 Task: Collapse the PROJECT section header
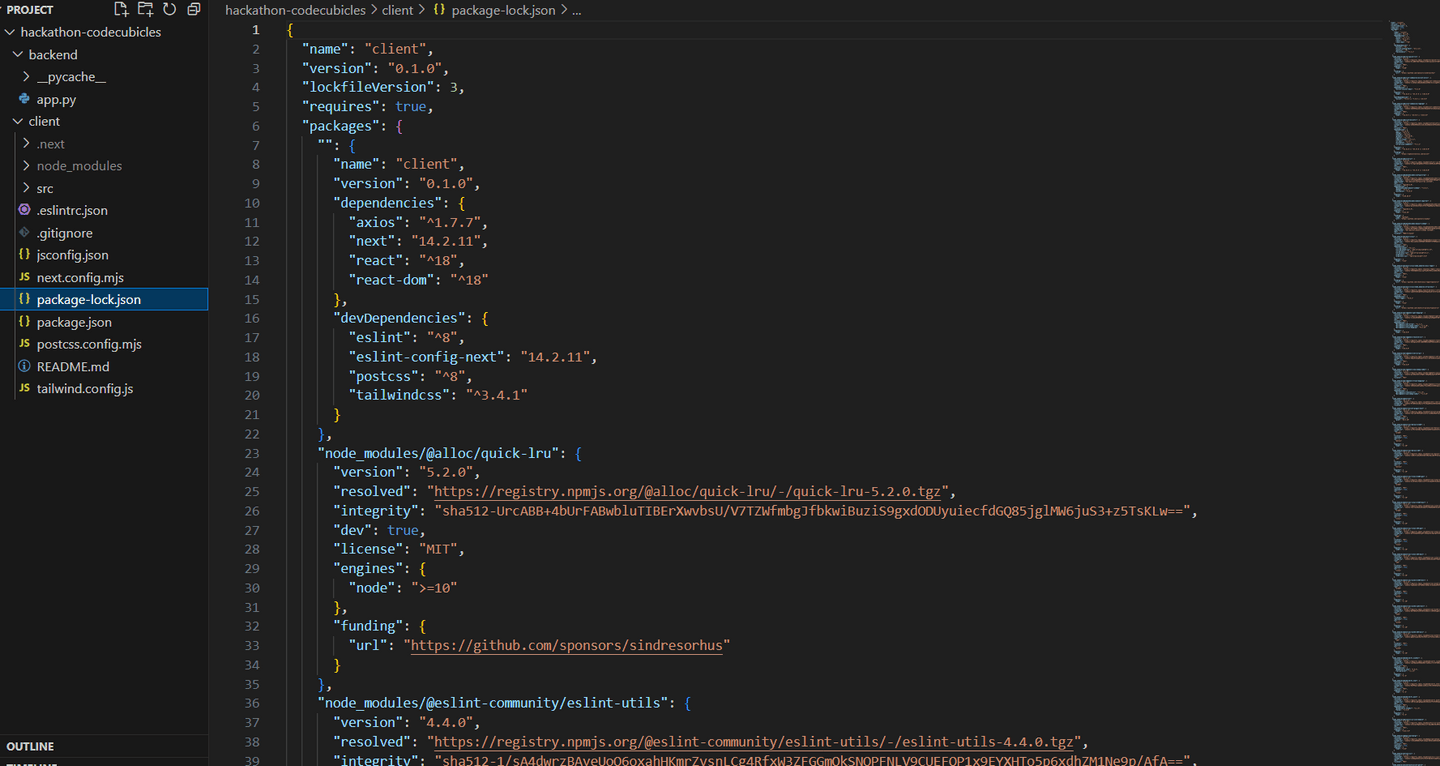pyautogui.click(x=29, y=9)
